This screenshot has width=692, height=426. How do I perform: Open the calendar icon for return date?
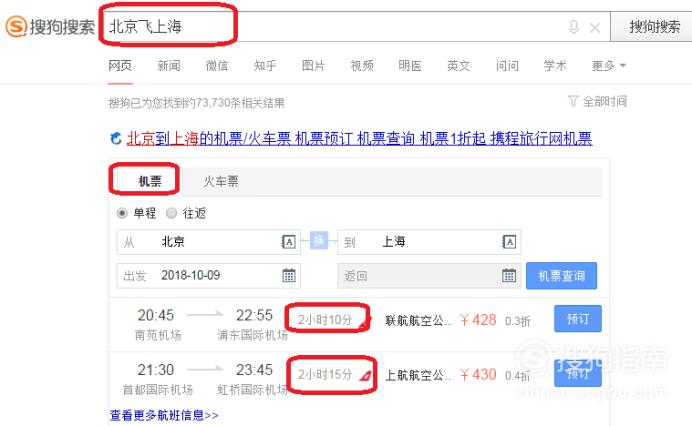pyautogui.click(x=509, y=275)
